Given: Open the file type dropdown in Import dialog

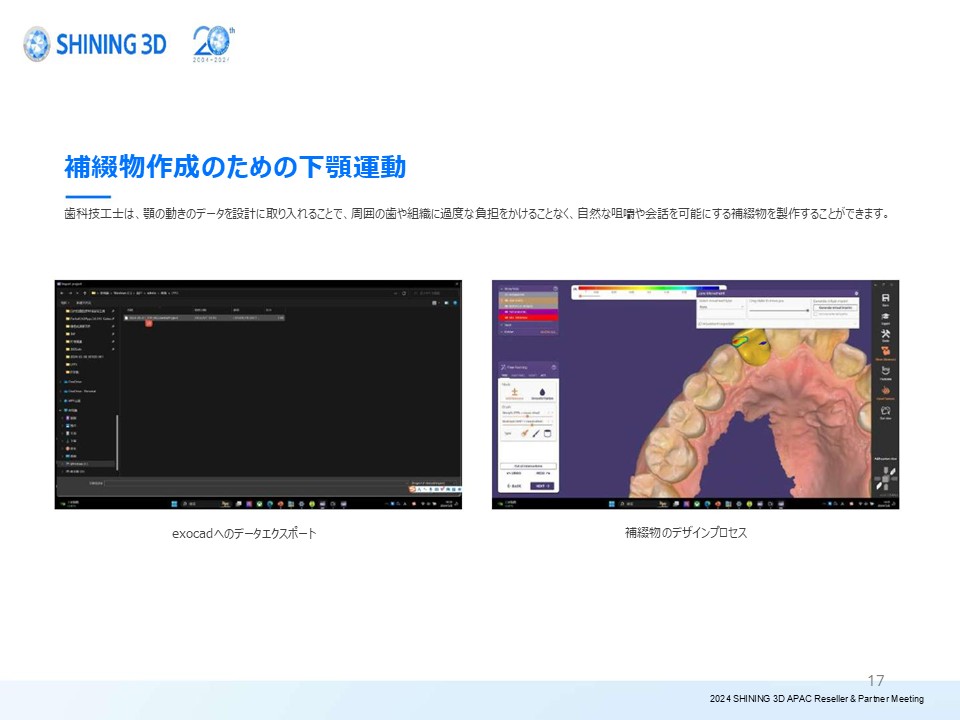Looking at the screenshot, I should (435, 482).
